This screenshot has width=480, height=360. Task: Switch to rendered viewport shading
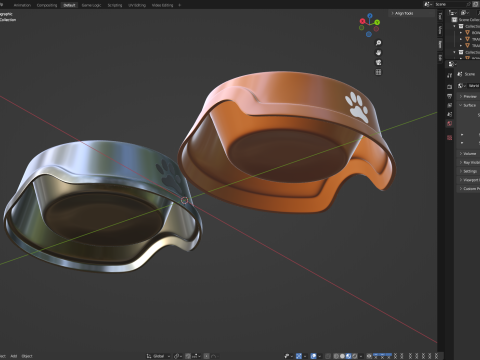tap(355, 356)
